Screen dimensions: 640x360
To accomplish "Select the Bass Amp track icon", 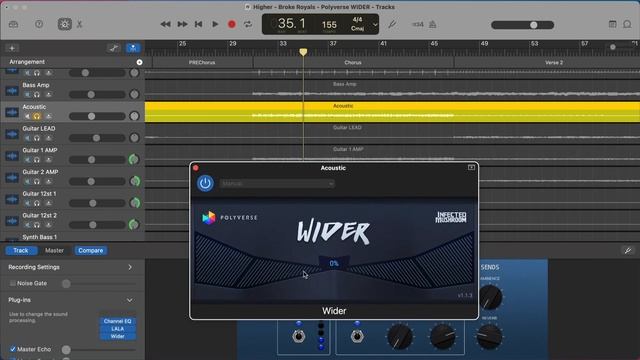I will 12,91.
